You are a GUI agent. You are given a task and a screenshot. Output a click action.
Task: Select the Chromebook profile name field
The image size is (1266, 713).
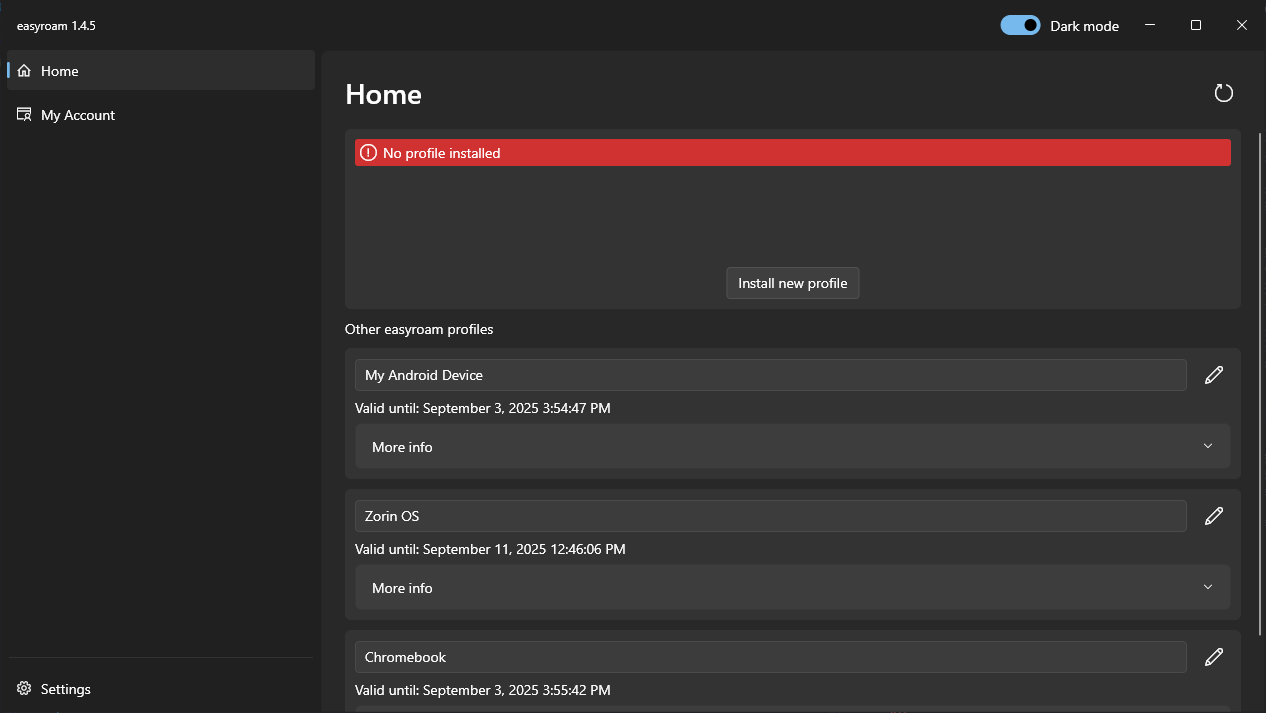coord(770,656)
